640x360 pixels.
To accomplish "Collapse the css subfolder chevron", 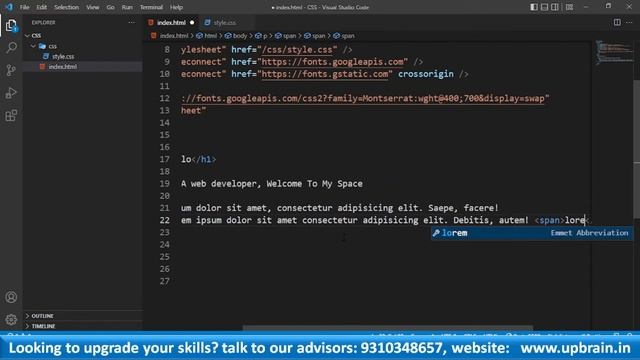I will [33, 46].
